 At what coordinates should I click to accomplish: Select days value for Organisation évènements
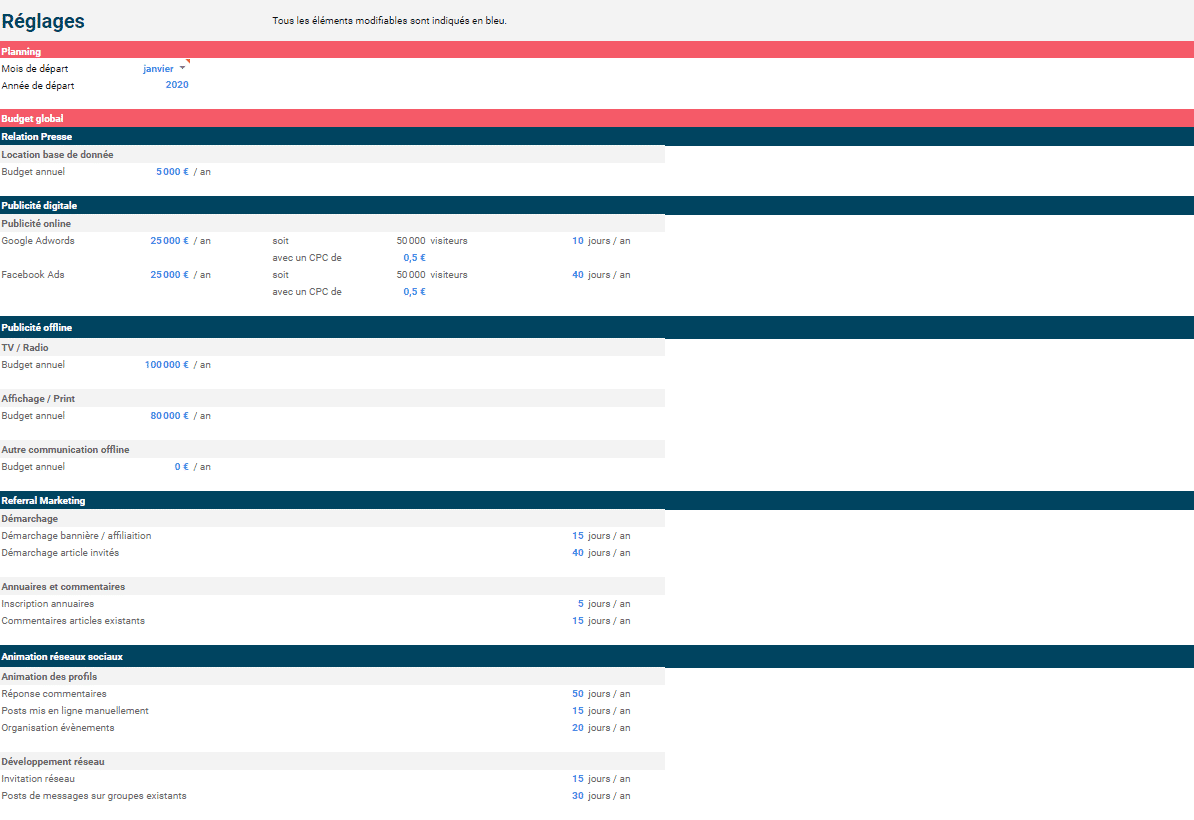coord(577,728)
